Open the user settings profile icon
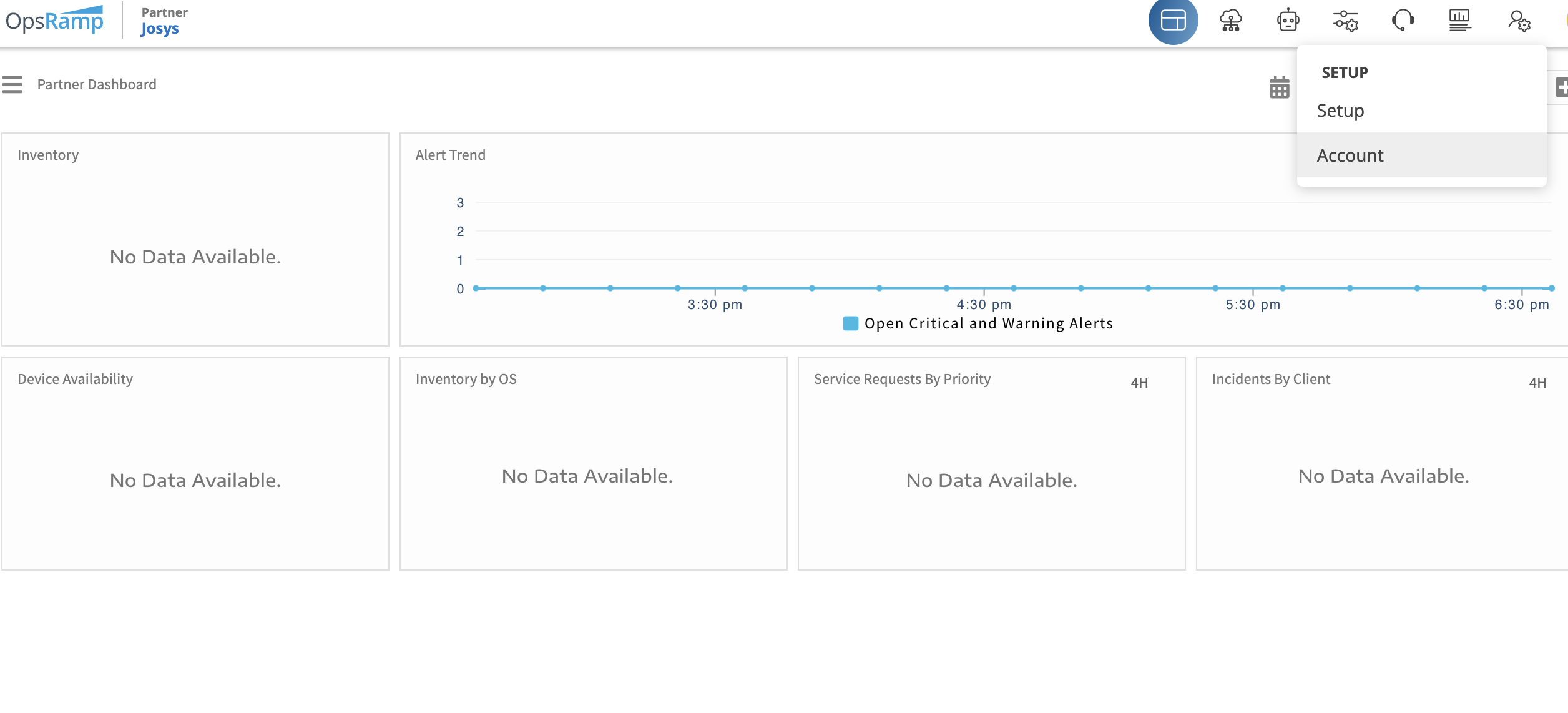Image resolution: width=1568 pixels, height=713 pixels. (x=1518, y=21)
